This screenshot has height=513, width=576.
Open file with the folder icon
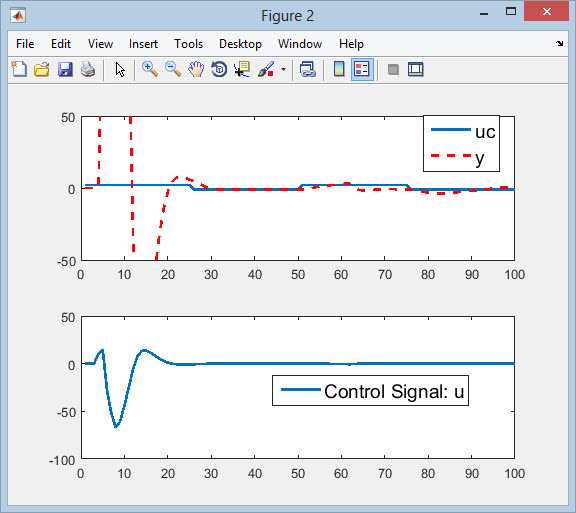click(x=42, y=69)
